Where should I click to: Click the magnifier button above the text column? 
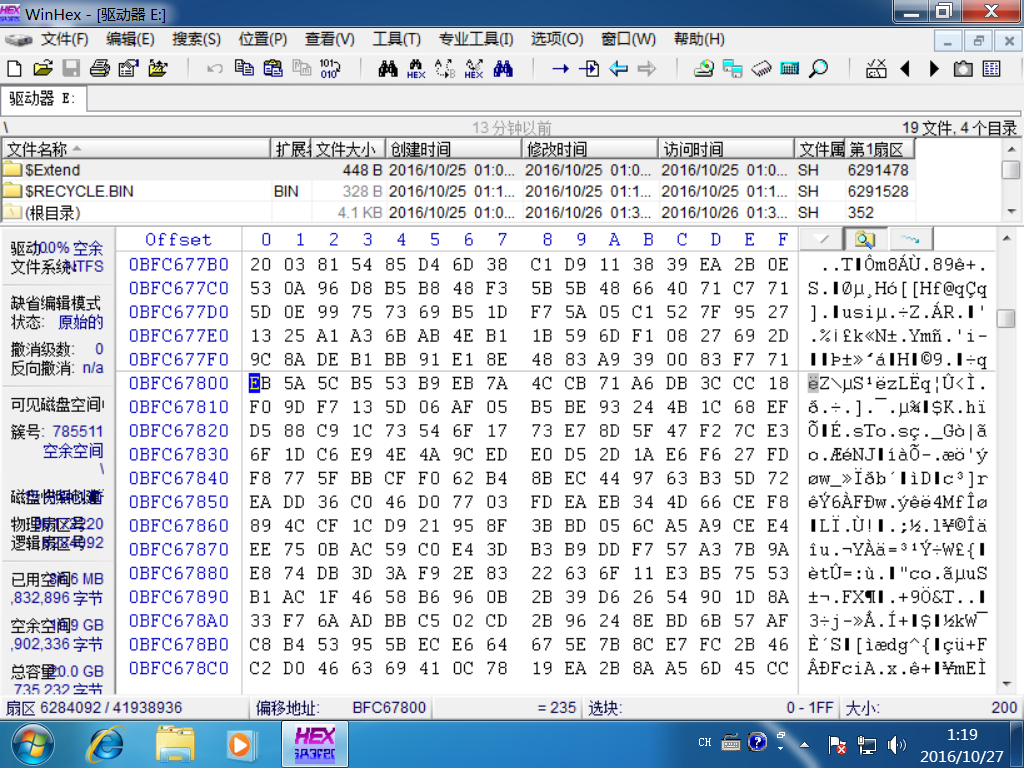[x=865, y=239]
